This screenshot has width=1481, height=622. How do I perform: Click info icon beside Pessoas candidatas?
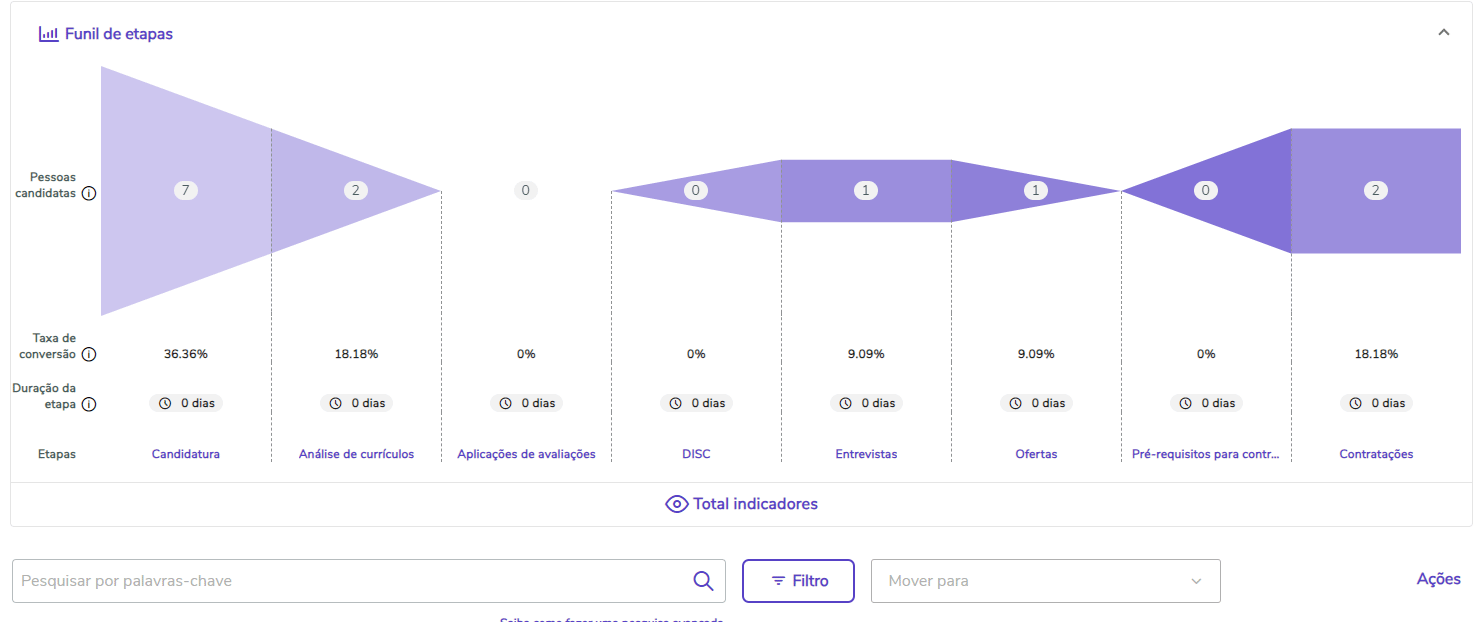pyautogui.click(x=89, y=194)
